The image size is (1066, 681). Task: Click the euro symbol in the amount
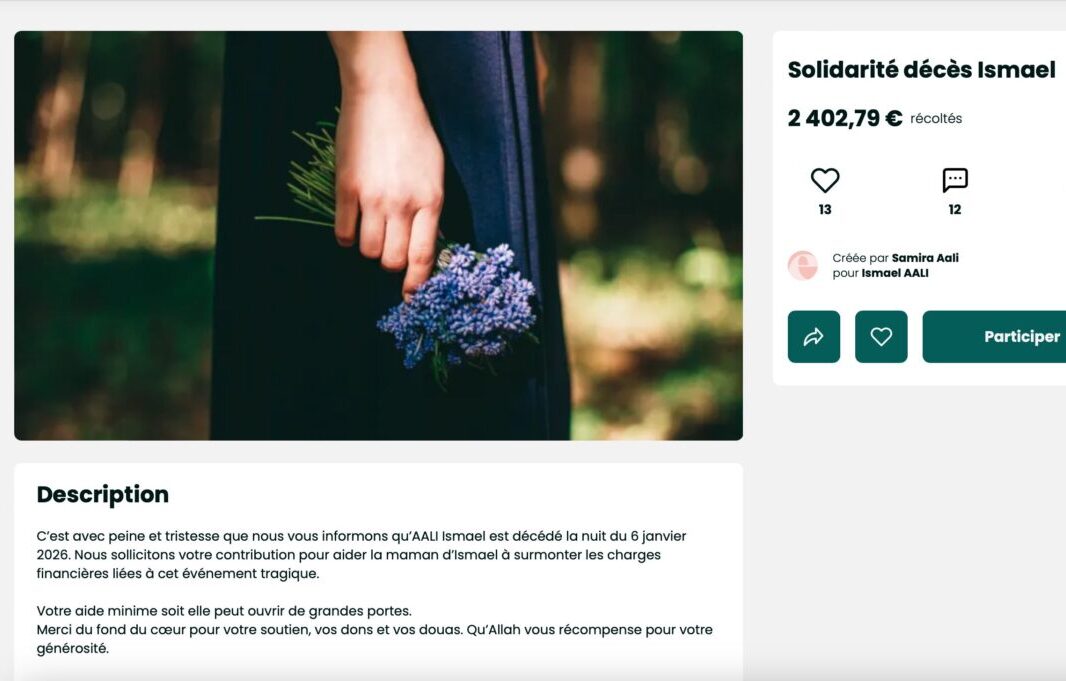pos(893,118)
